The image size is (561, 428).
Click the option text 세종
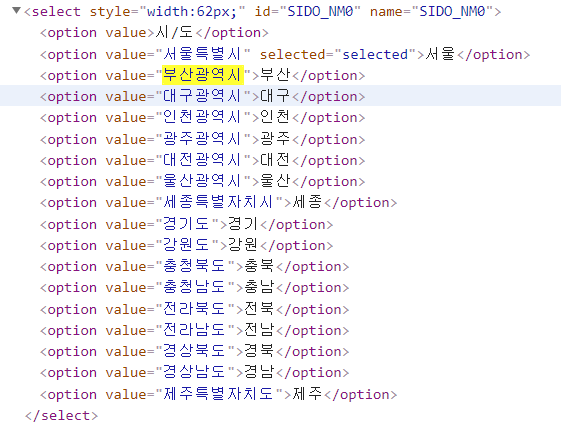[x=307, y=203]
